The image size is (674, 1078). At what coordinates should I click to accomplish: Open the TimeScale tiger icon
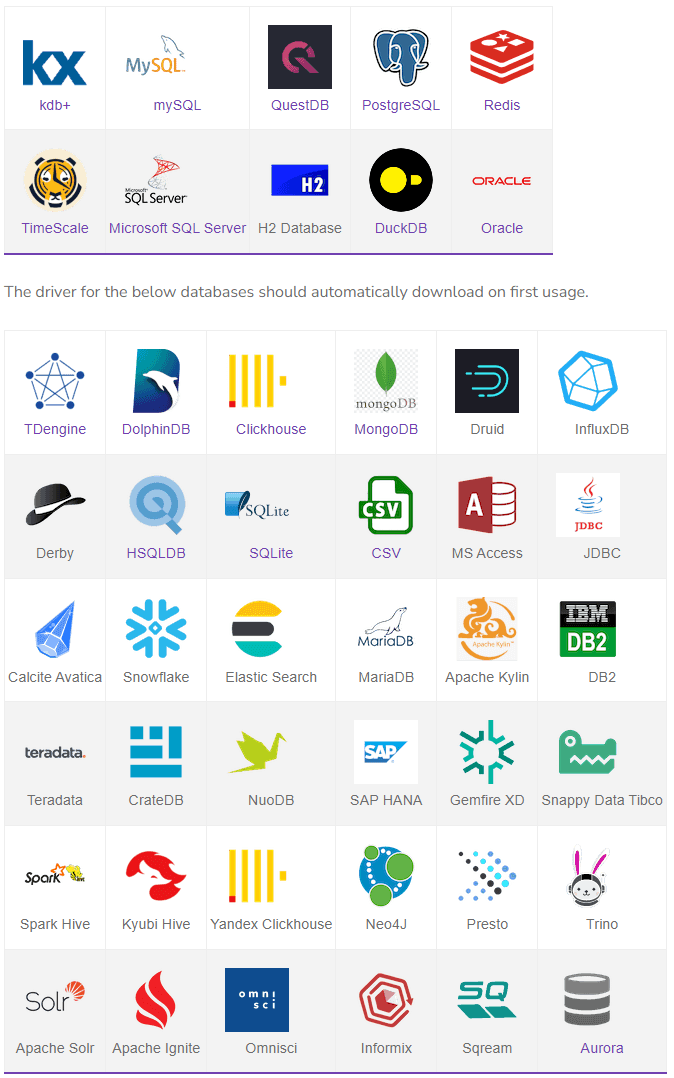click(55, 180)
